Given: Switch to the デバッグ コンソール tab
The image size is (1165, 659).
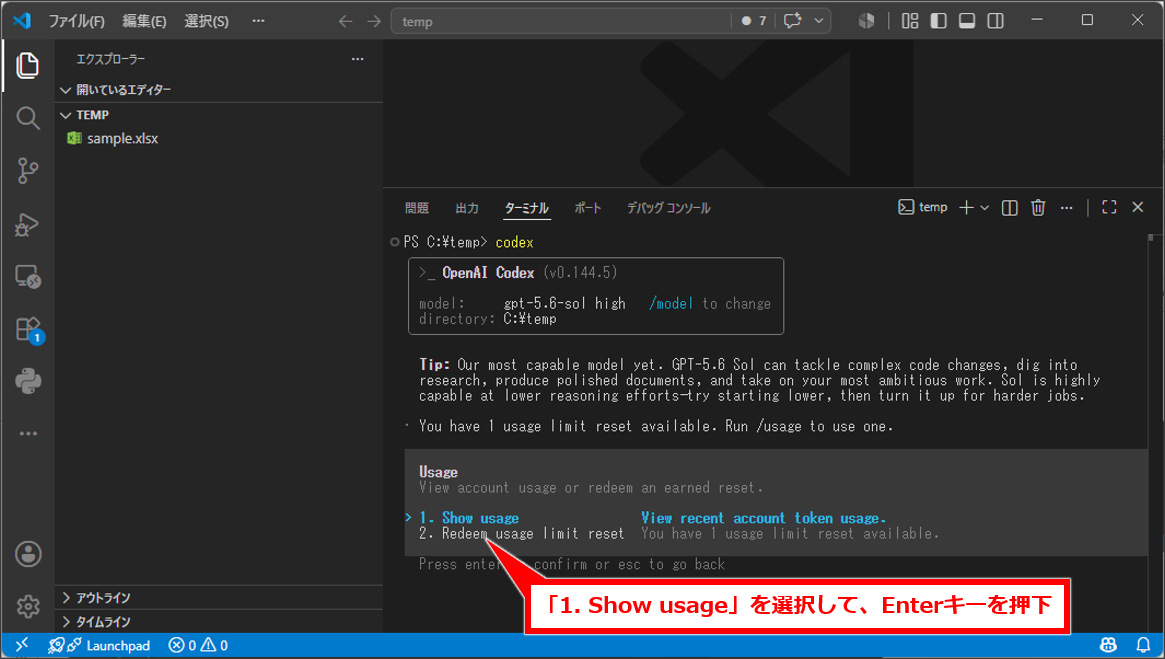Looking at the screenshot, I should [668, 208].
